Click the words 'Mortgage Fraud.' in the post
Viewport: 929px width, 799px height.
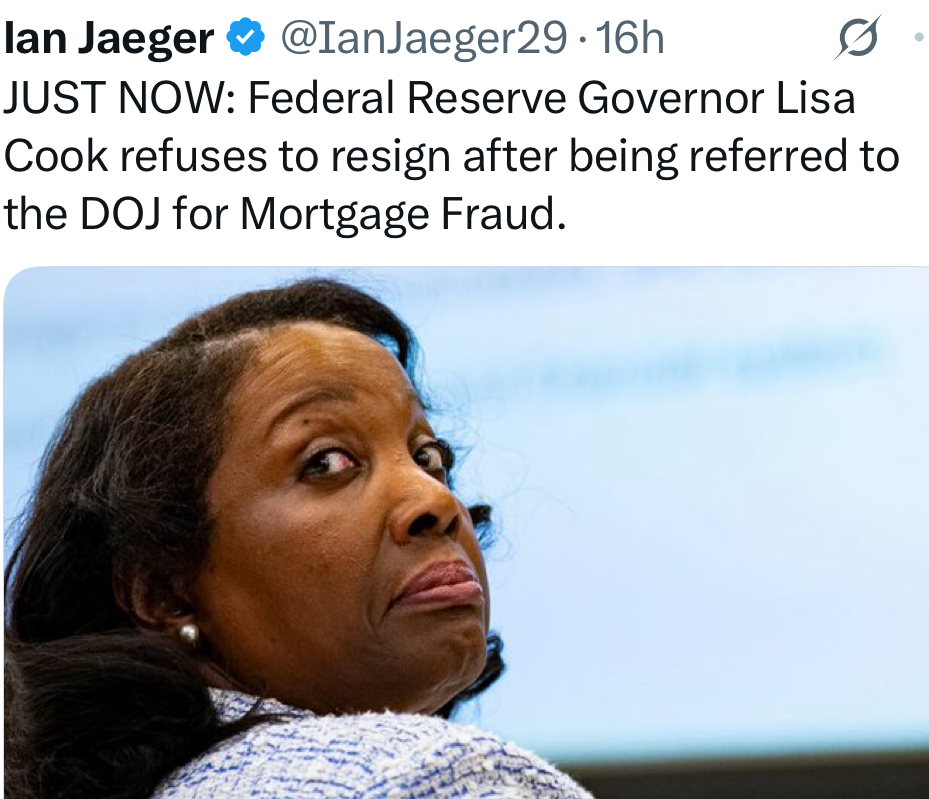[x=403, y=214]
